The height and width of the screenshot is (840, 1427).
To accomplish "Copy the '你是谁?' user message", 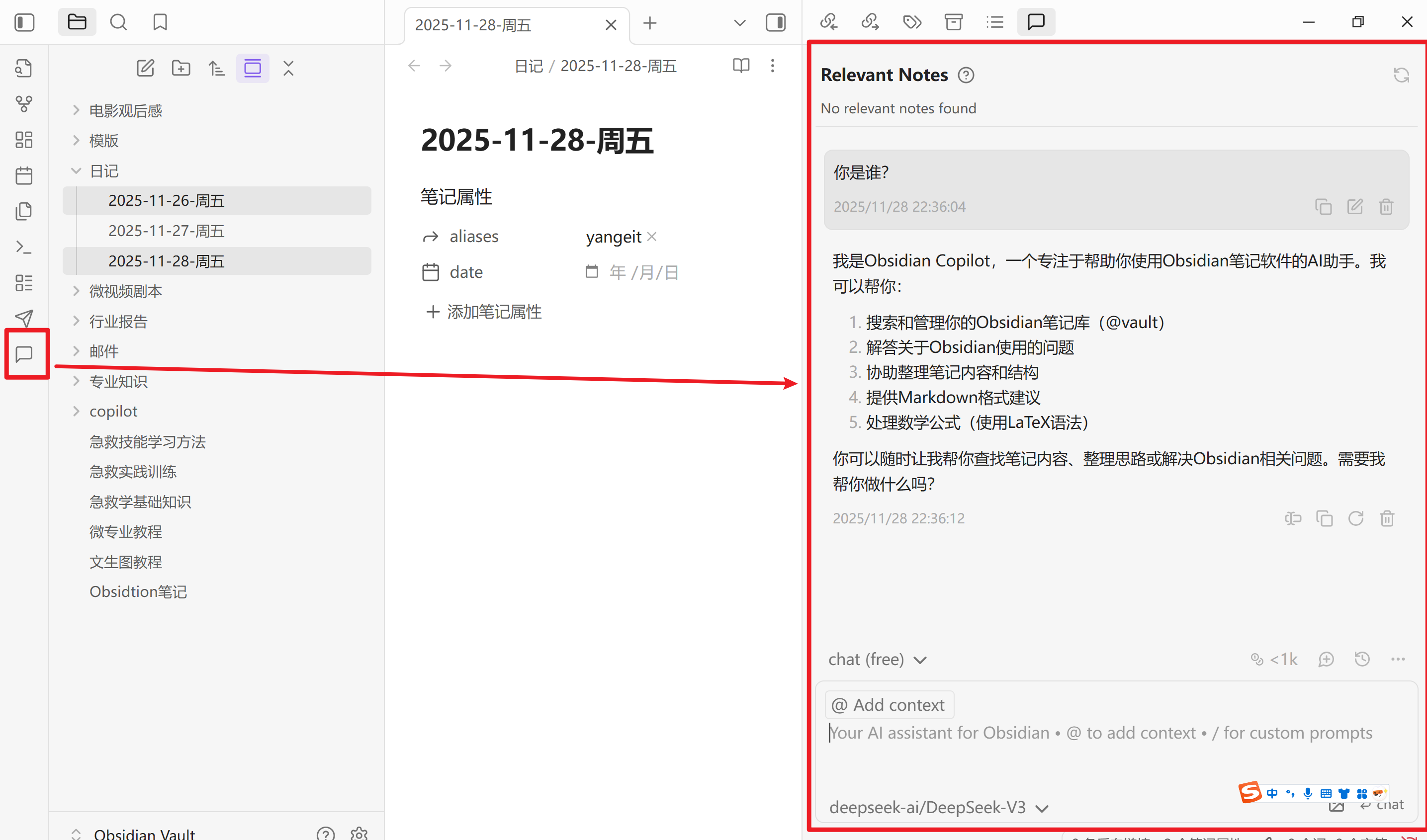I will click(x=1323, y=207).
